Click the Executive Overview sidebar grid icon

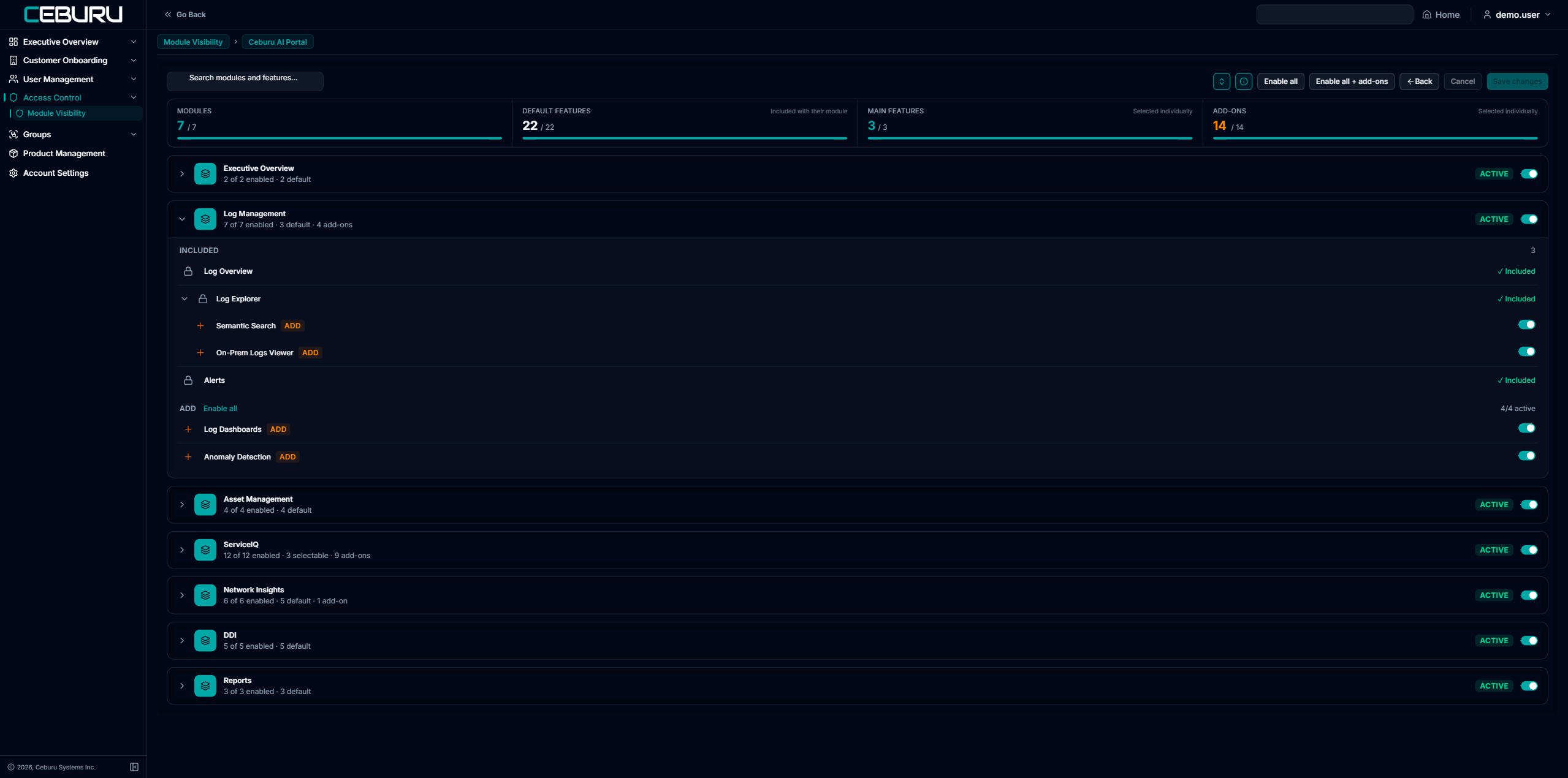[13, 42]
